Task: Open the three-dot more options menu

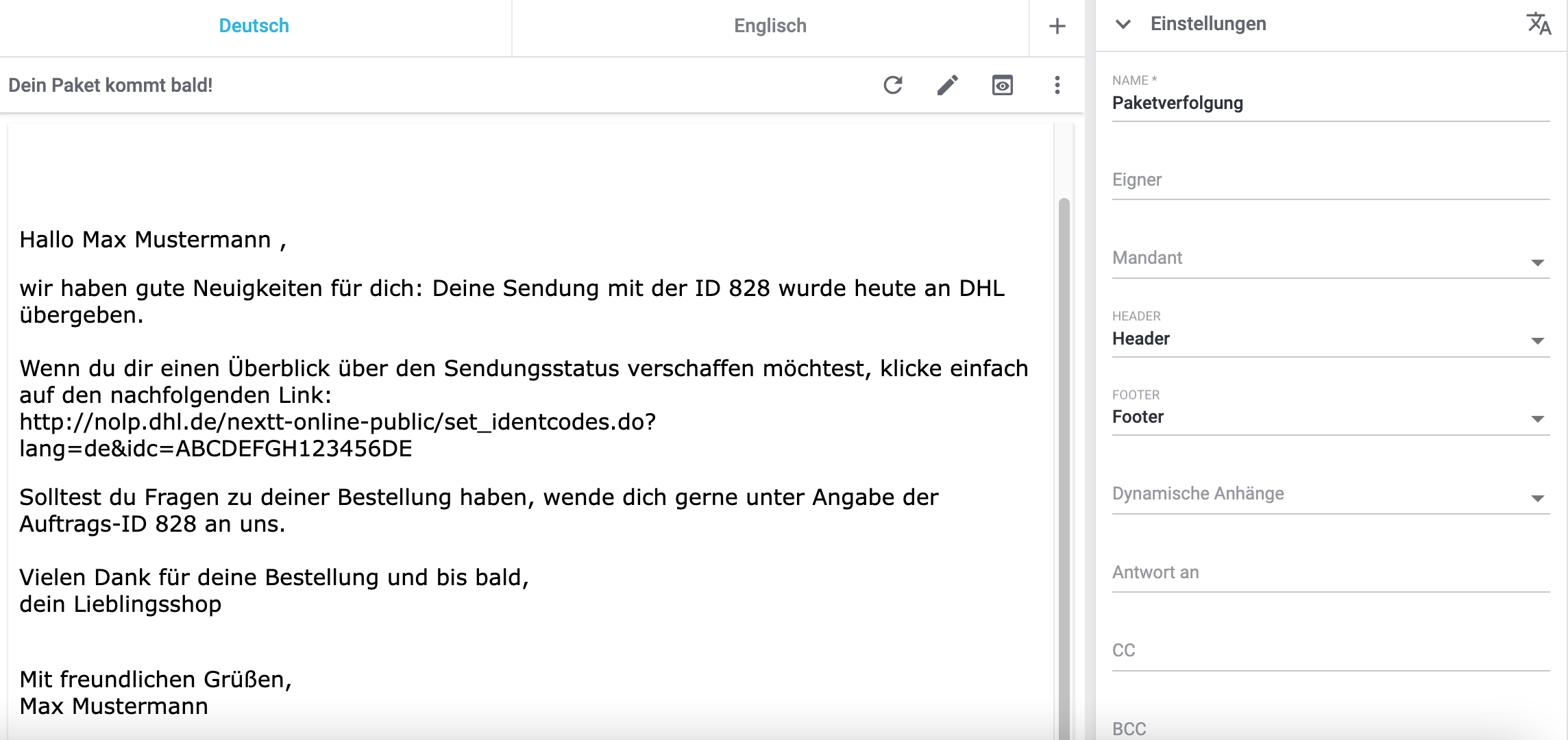Action: (1057, 85)
